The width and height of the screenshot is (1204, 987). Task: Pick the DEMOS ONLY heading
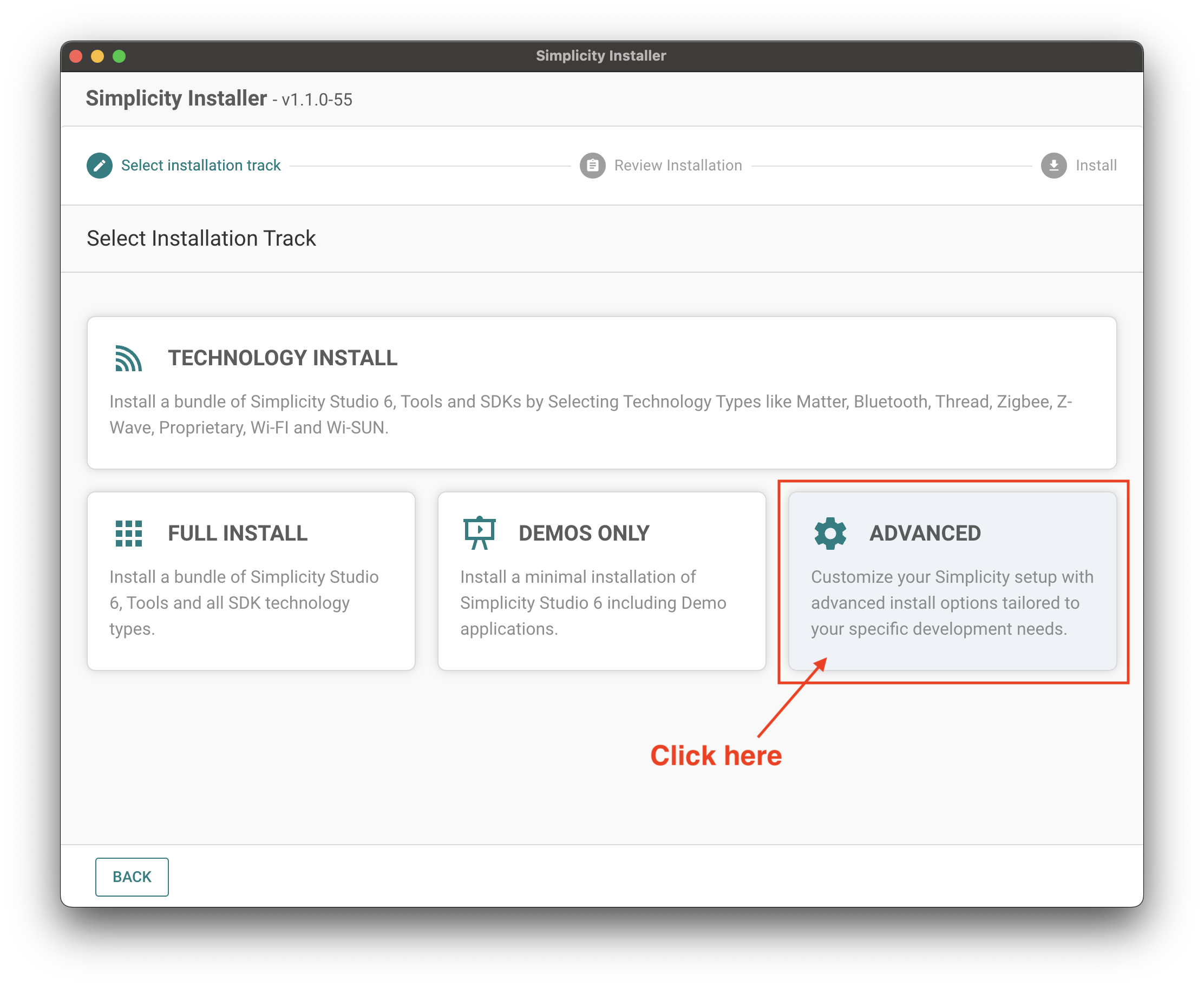(584, 534)
